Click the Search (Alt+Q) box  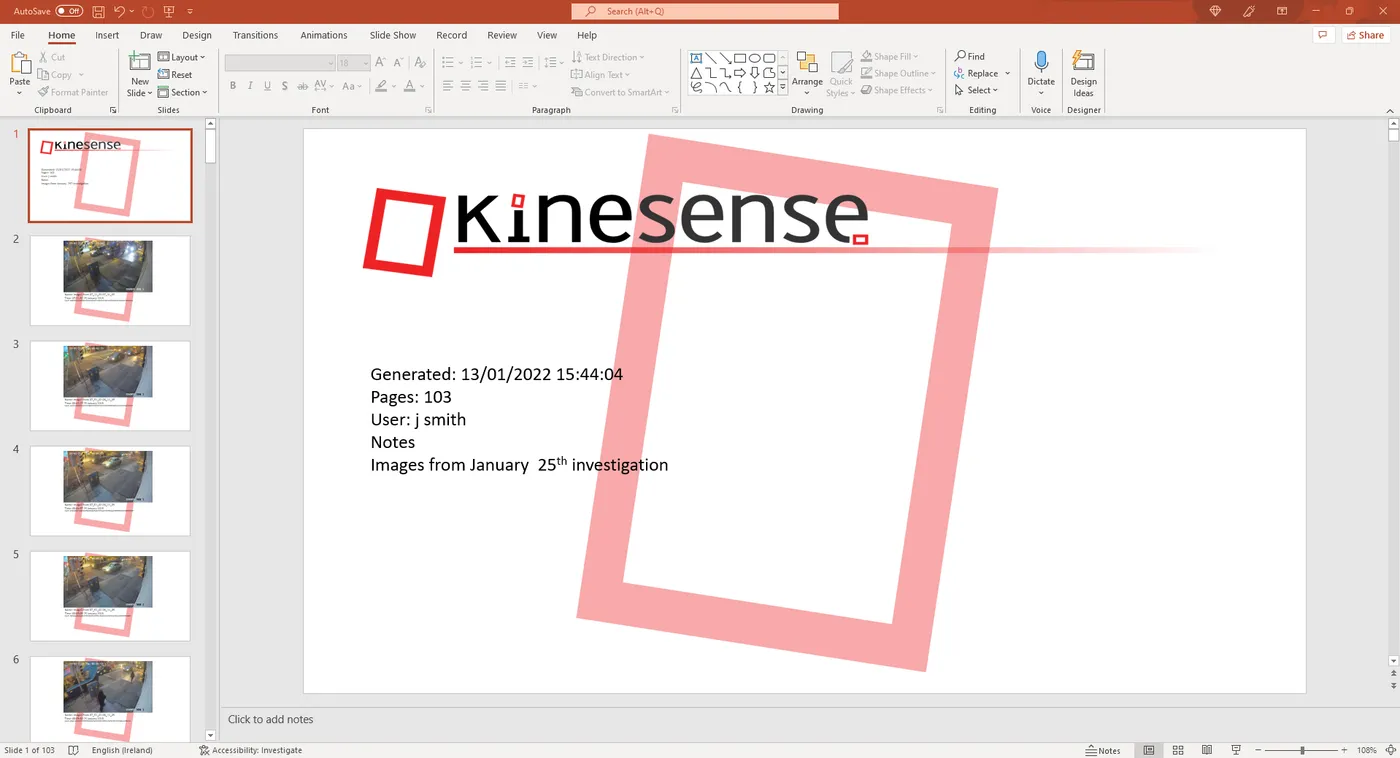click(705, 11)
